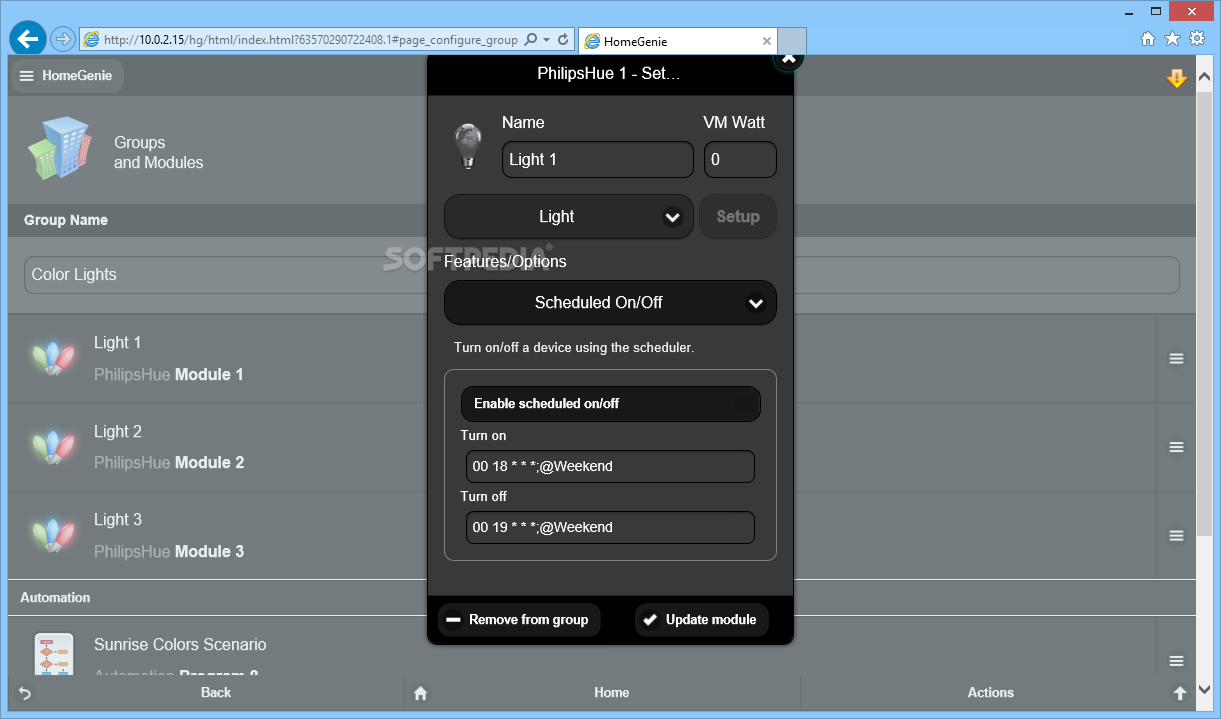Click the Setup button

tap(738, 217)
